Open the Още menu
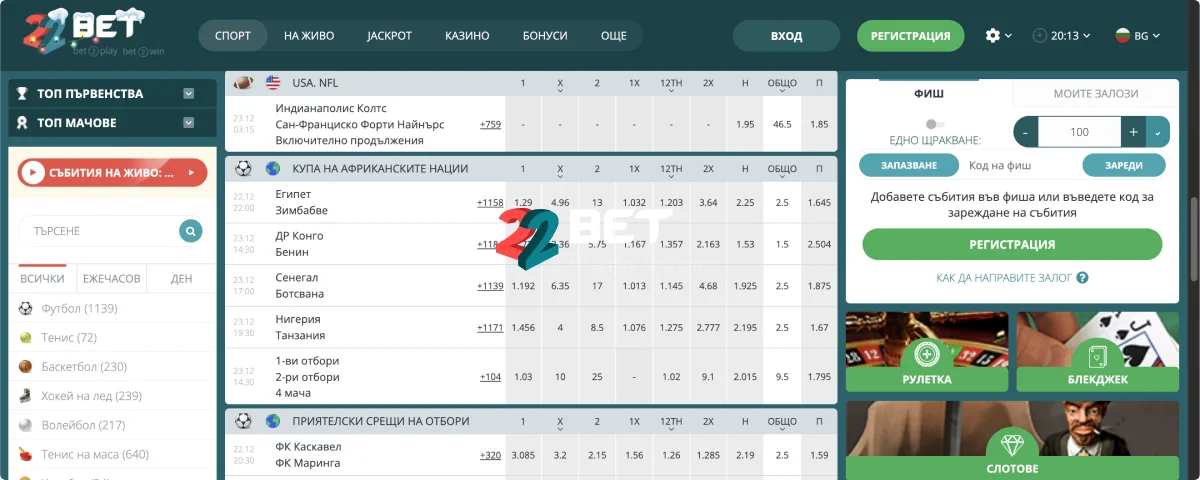 pyautogui.click(x=613, y=36)
